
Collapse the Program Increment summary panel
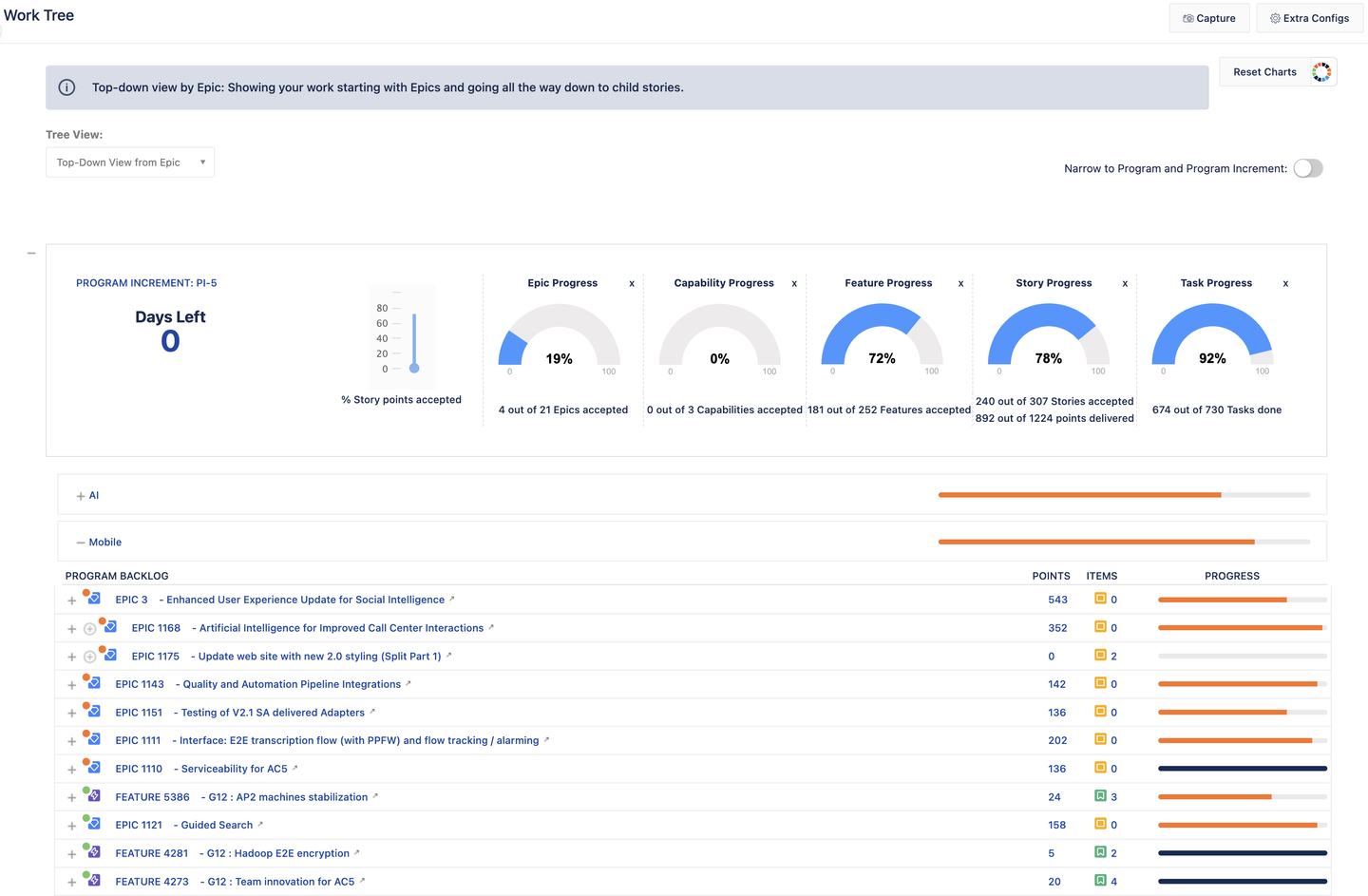pos(31,254)
